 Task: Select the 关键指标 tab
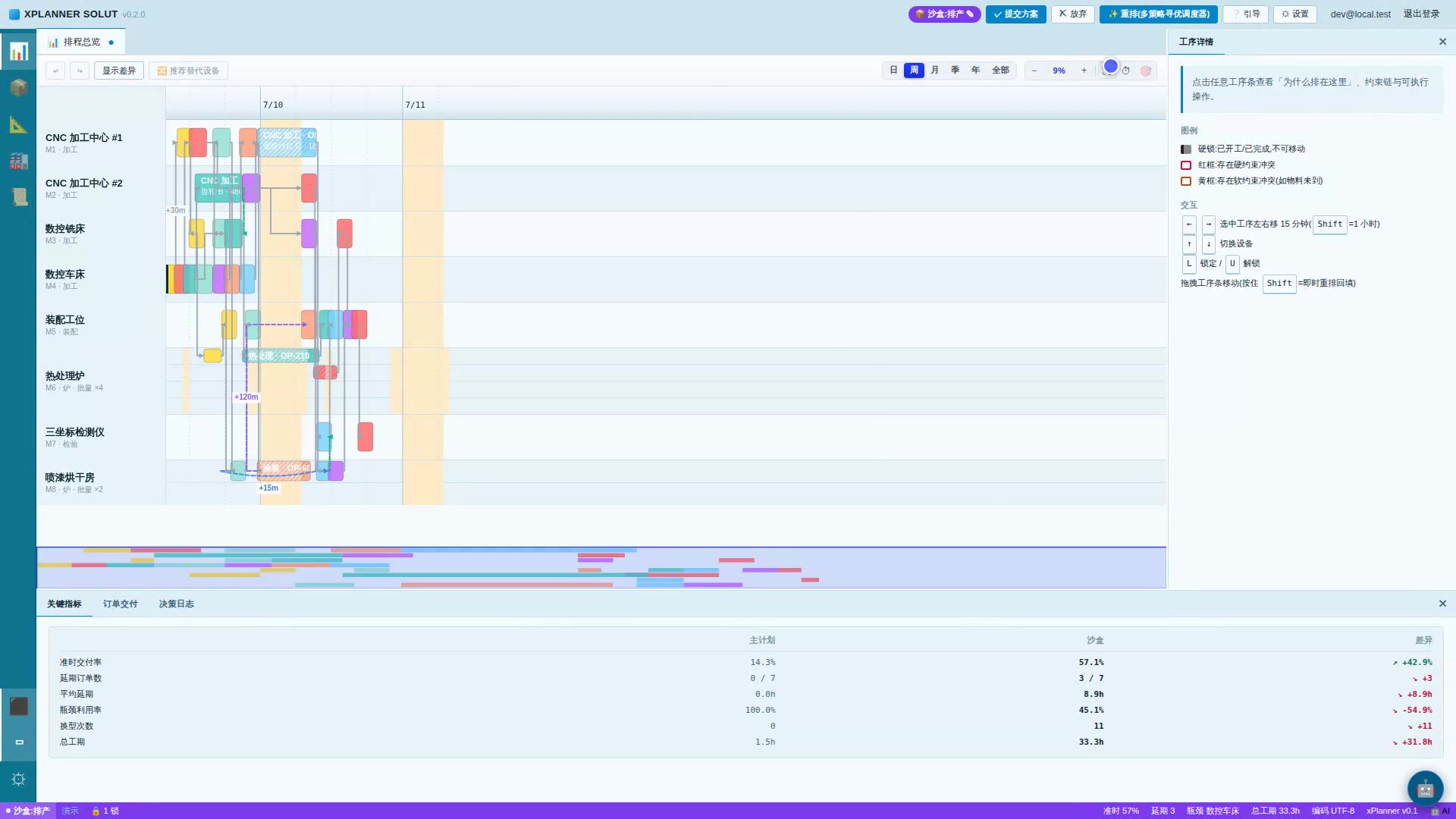(x=64, y=604)
